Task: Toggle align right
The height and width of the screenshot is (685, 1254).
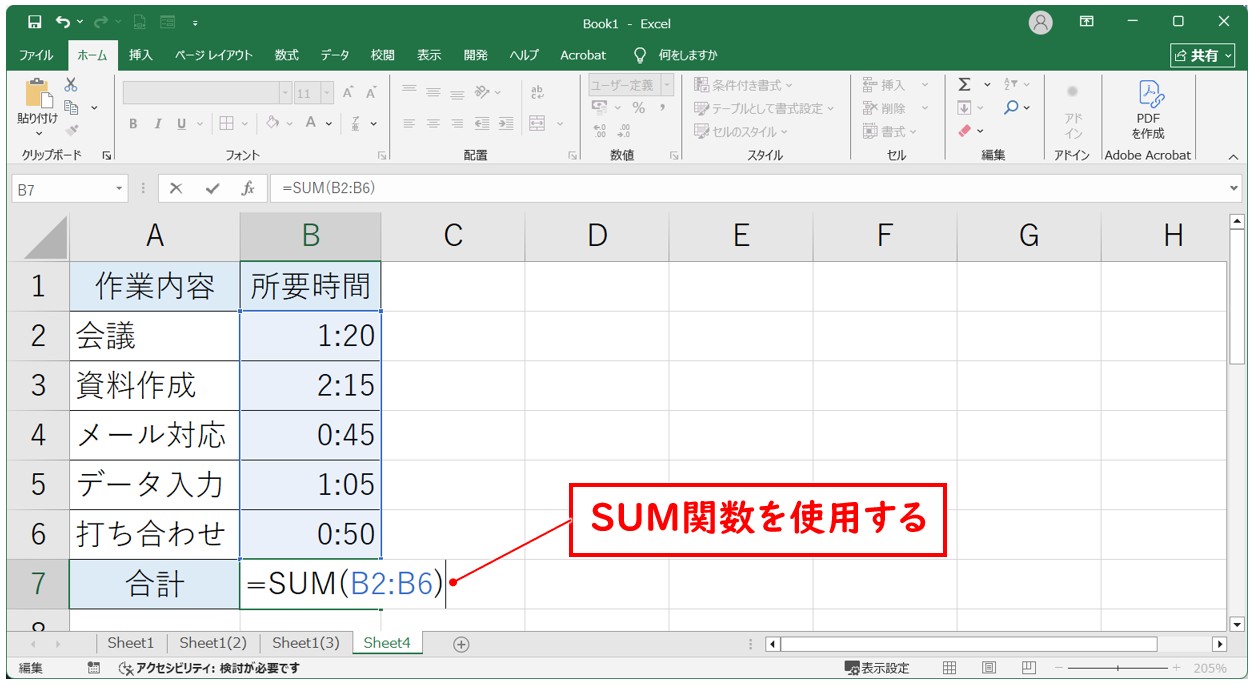Action: (x=457, y=123)
